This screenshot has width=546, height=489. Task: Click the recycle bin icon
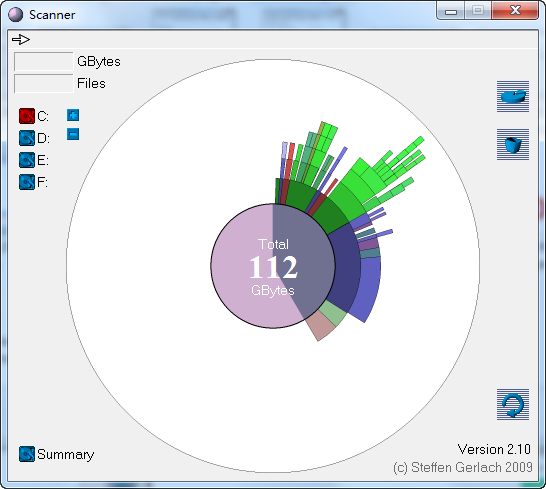(x=513, y=145)
